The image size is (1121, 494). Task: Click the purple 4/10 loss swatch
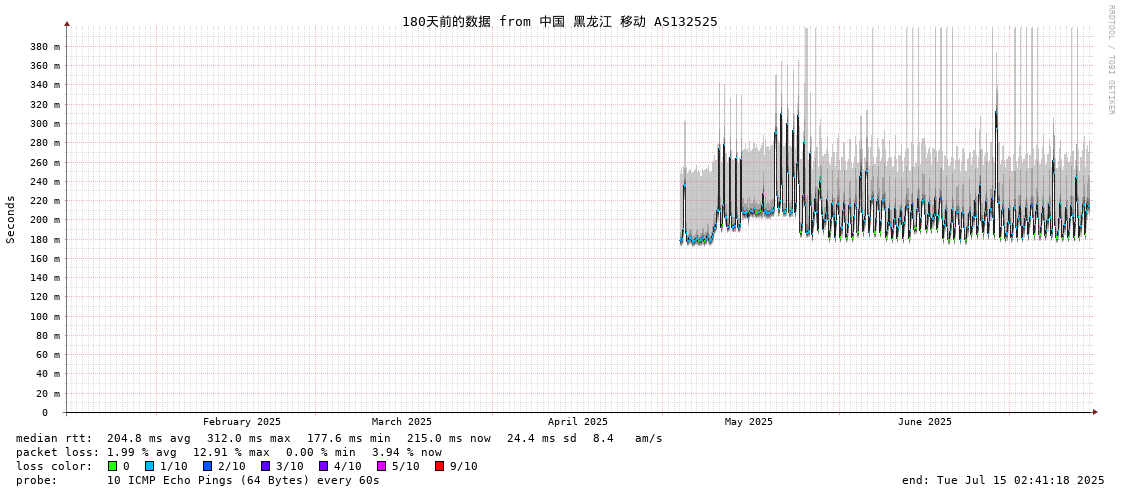tap(324, 466)
